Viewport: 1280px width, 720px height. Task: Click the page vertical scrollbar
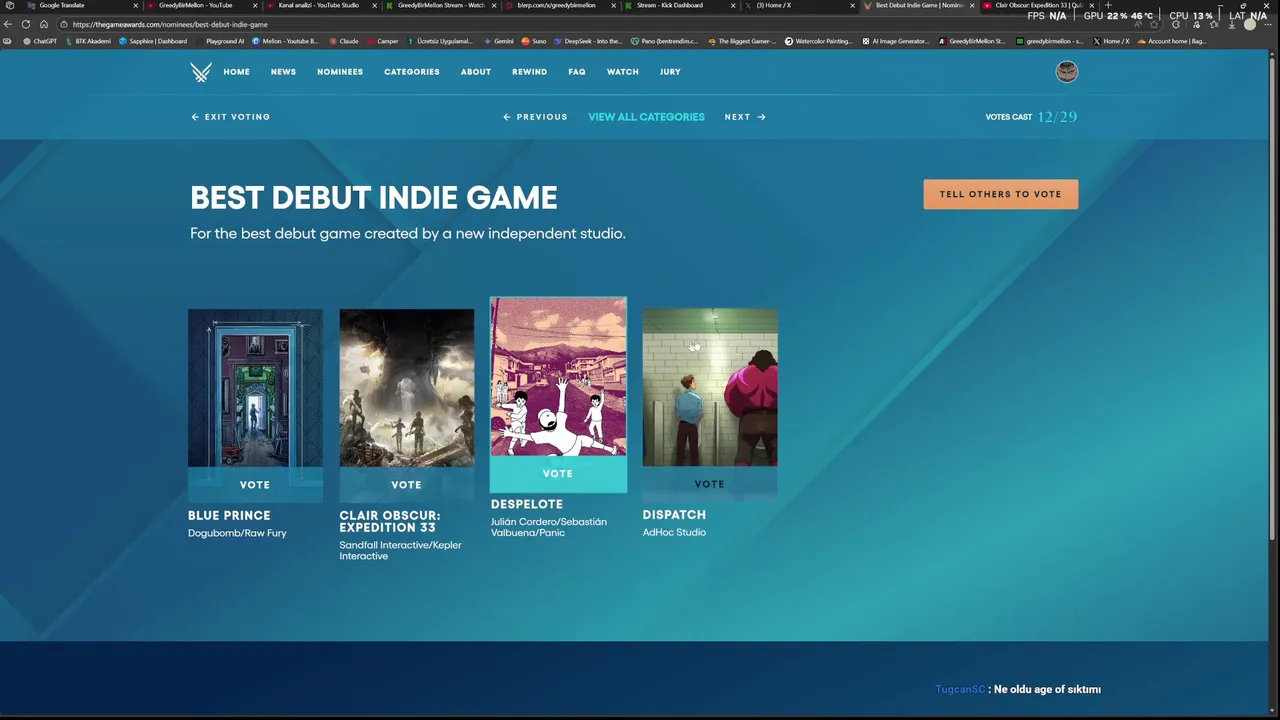click(1274, 300)
